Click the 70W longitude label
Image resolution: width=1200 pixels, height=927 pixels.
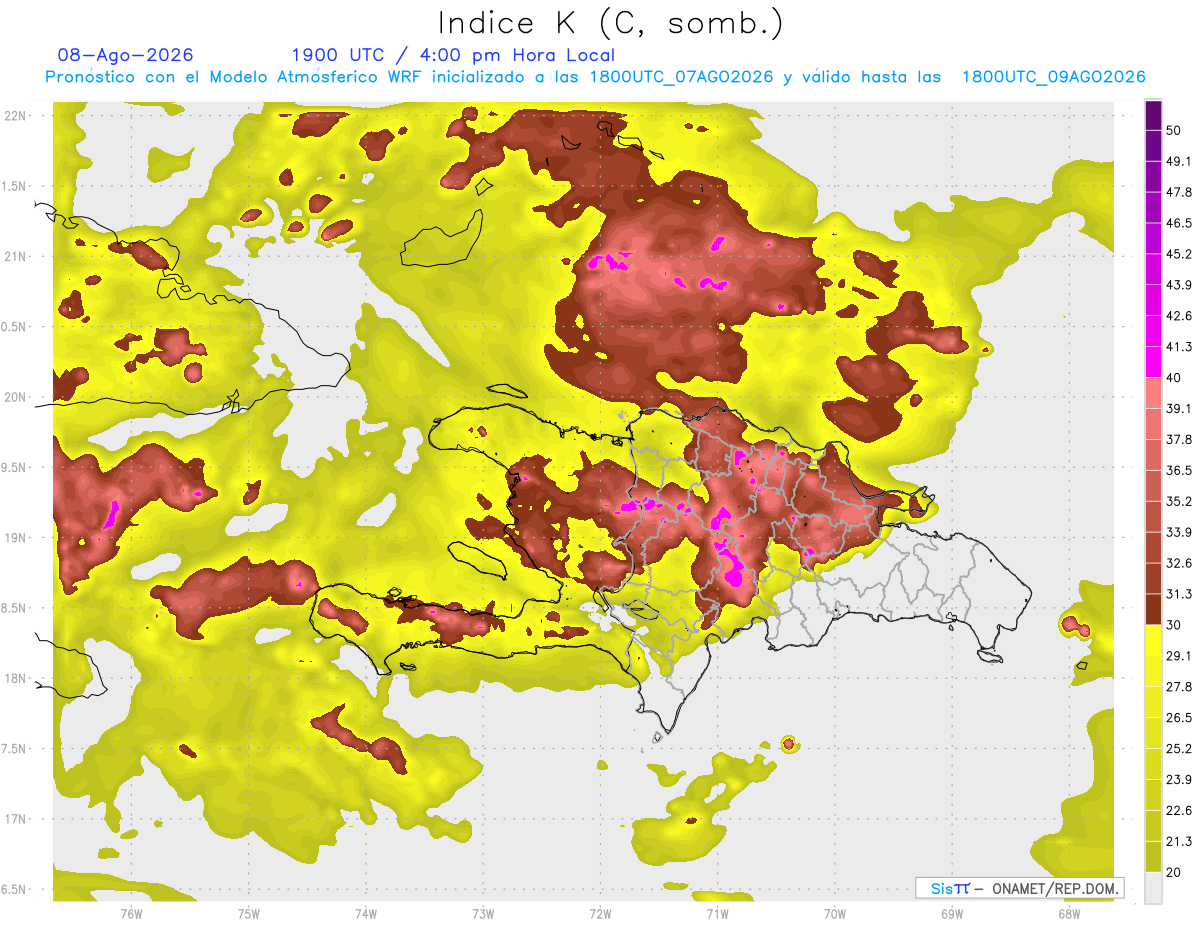(835, 914)
